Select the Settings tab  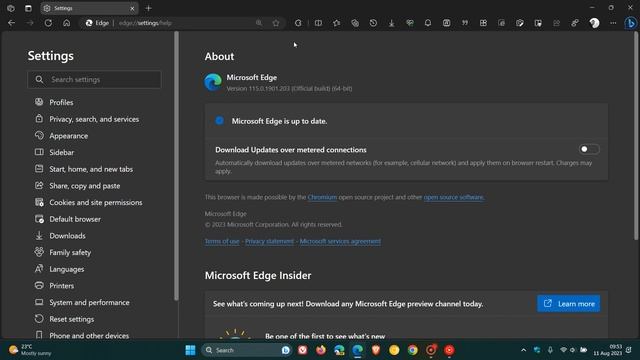coord(89,8)
